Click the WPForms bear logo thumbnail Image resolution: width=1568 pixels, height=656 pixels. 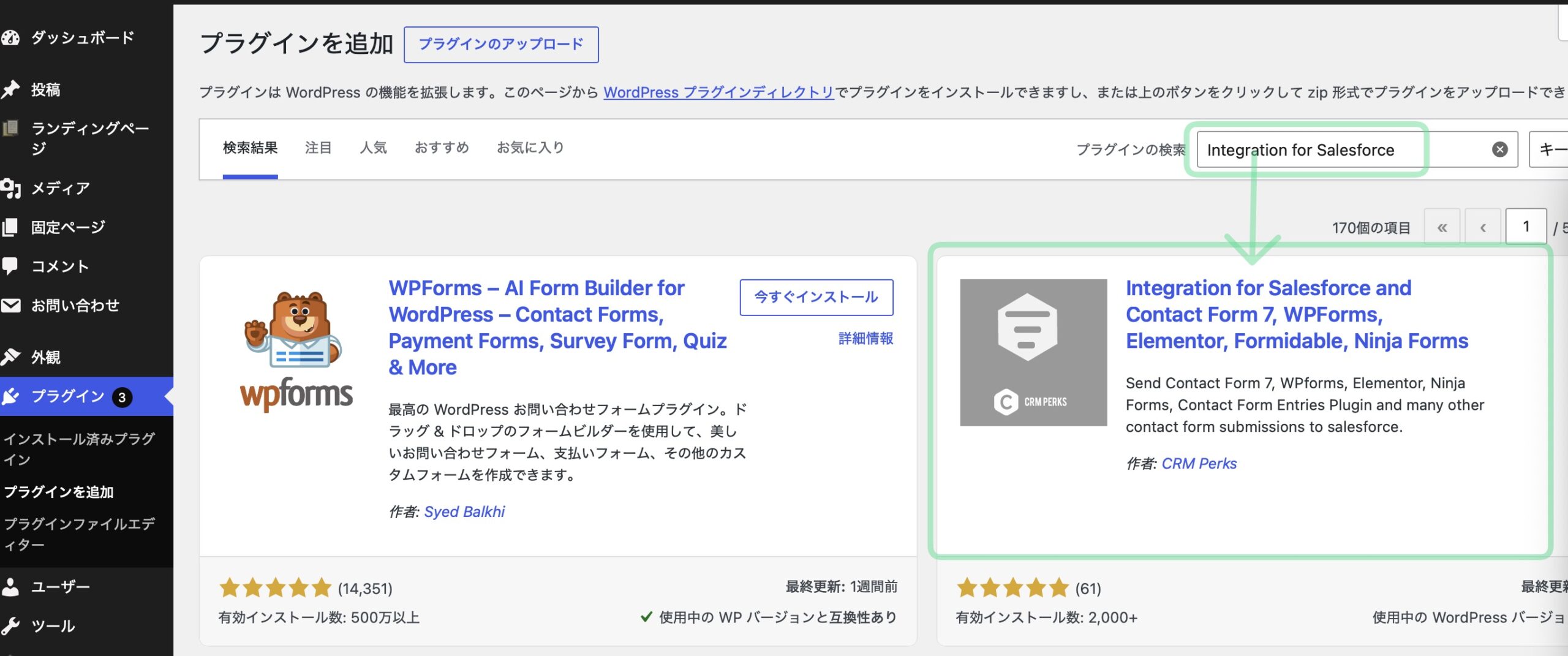tap(297, 352)
